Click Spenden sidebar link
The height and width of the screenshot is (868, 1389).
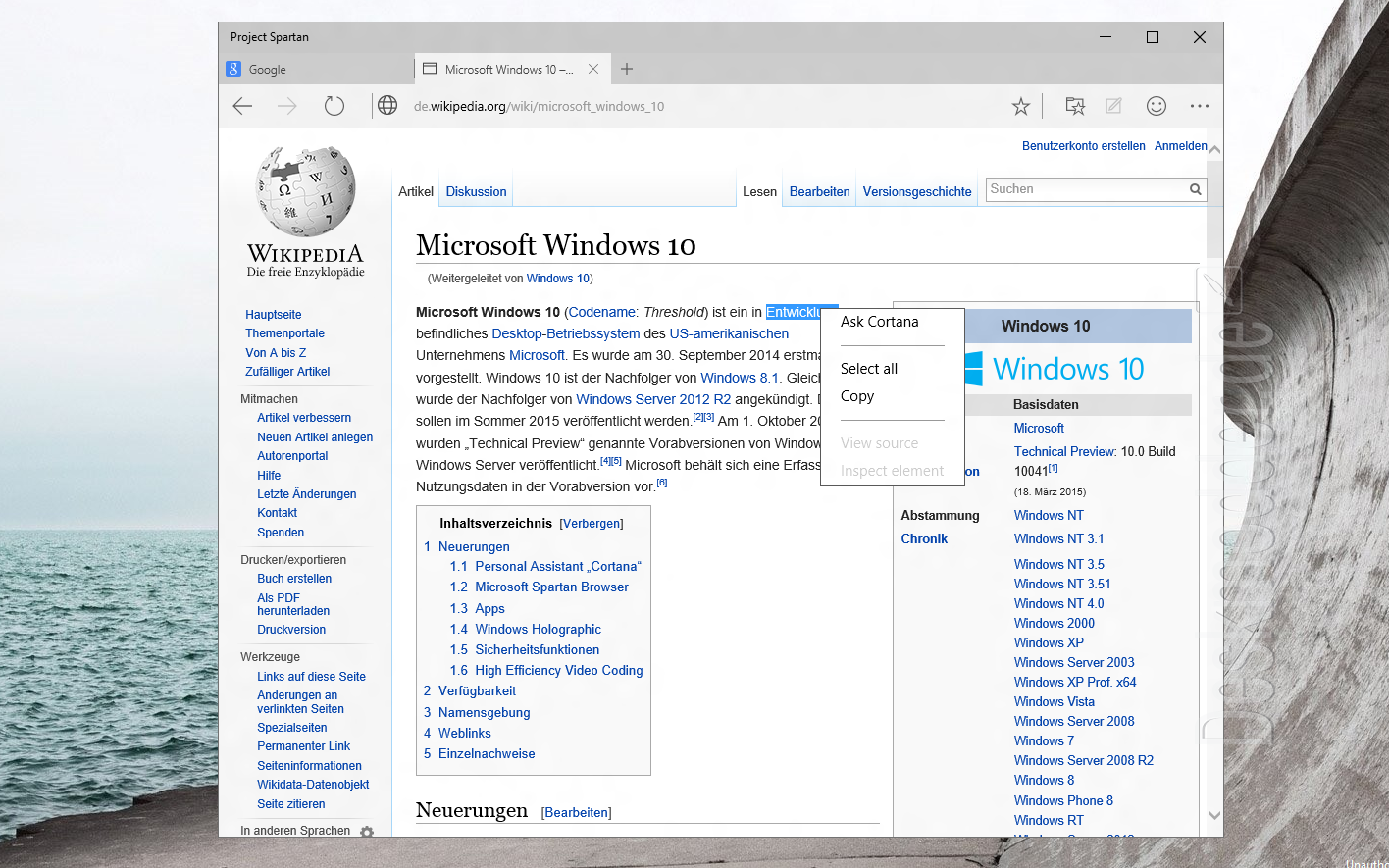[281, 533]
